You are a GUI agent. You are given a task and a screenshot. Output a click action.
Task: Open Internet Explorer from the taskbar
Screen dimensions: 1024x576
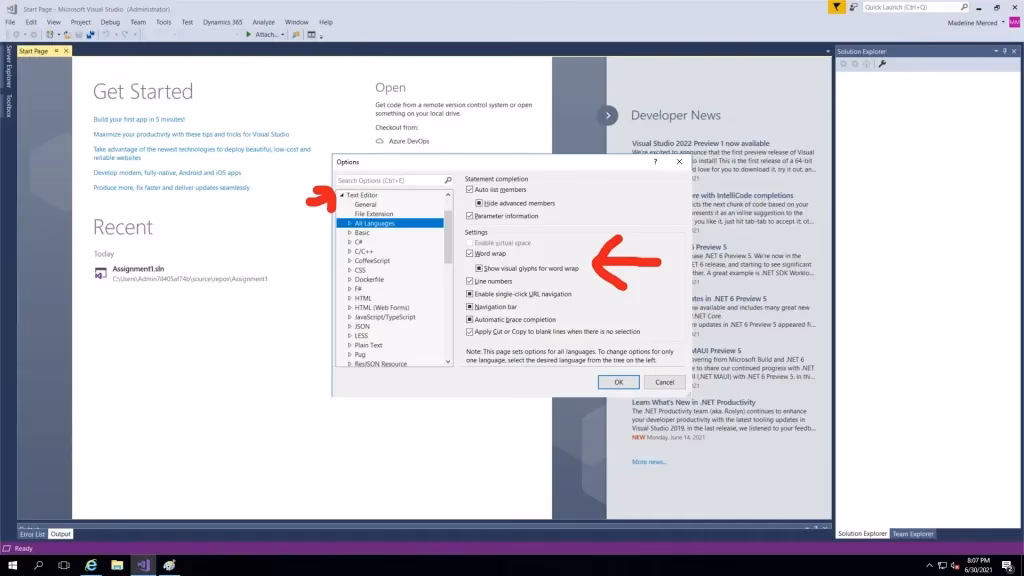(91, 565)
